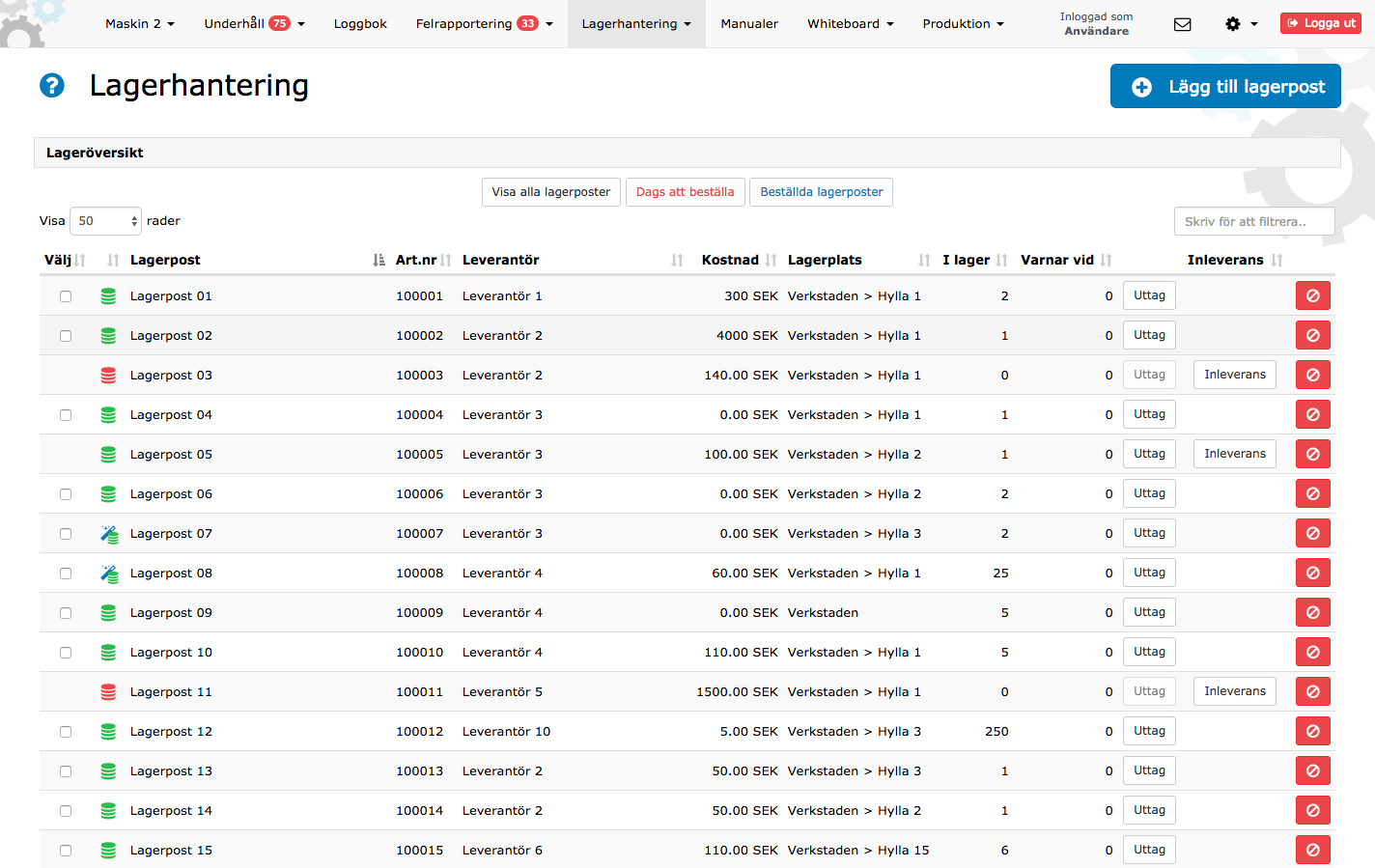Click Lägg till lagerpost button

tap(1225, 86)
